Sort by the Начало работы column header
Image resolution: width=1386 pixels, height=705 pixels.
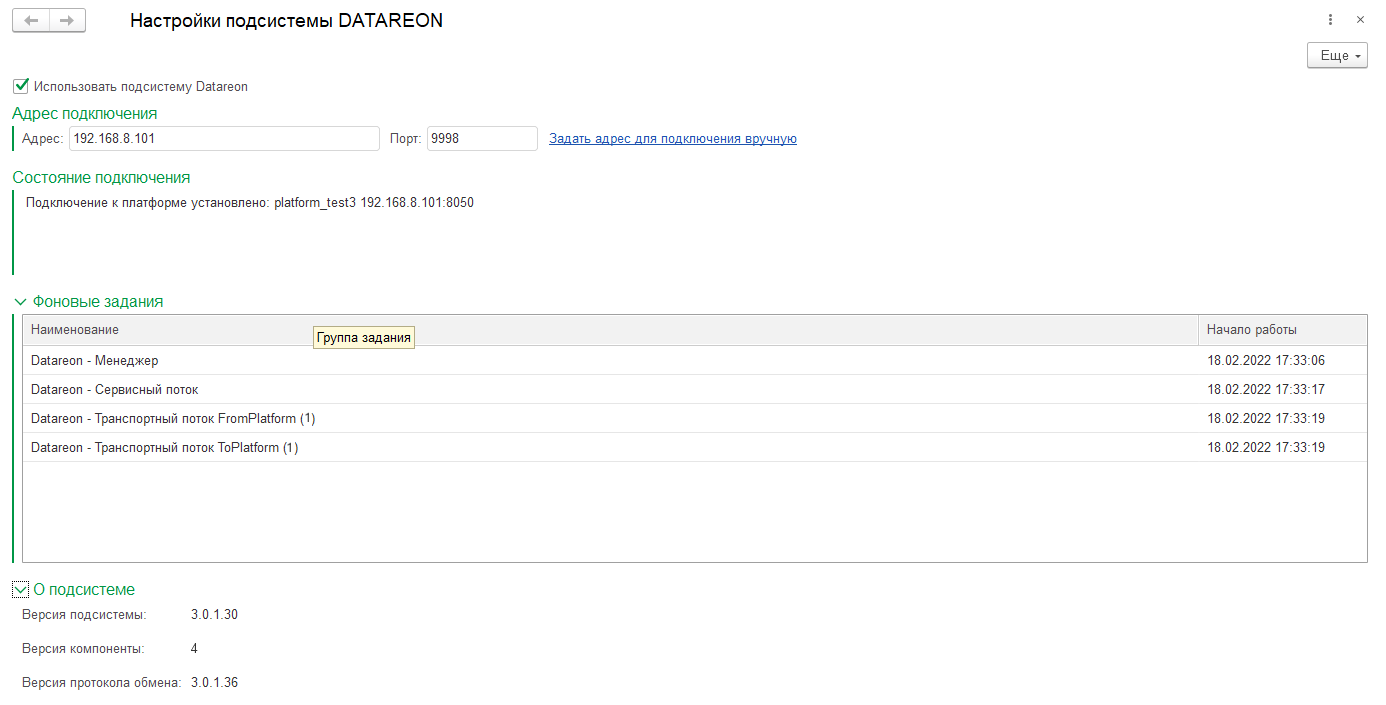pyautogui.click(x=1251, y=330)
